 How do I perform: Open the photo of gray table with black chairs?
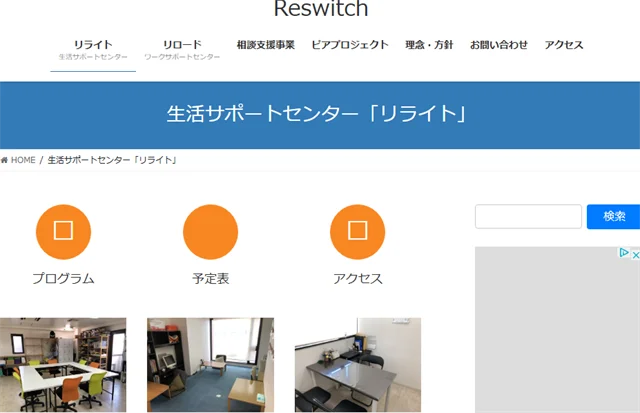[357, 365]
